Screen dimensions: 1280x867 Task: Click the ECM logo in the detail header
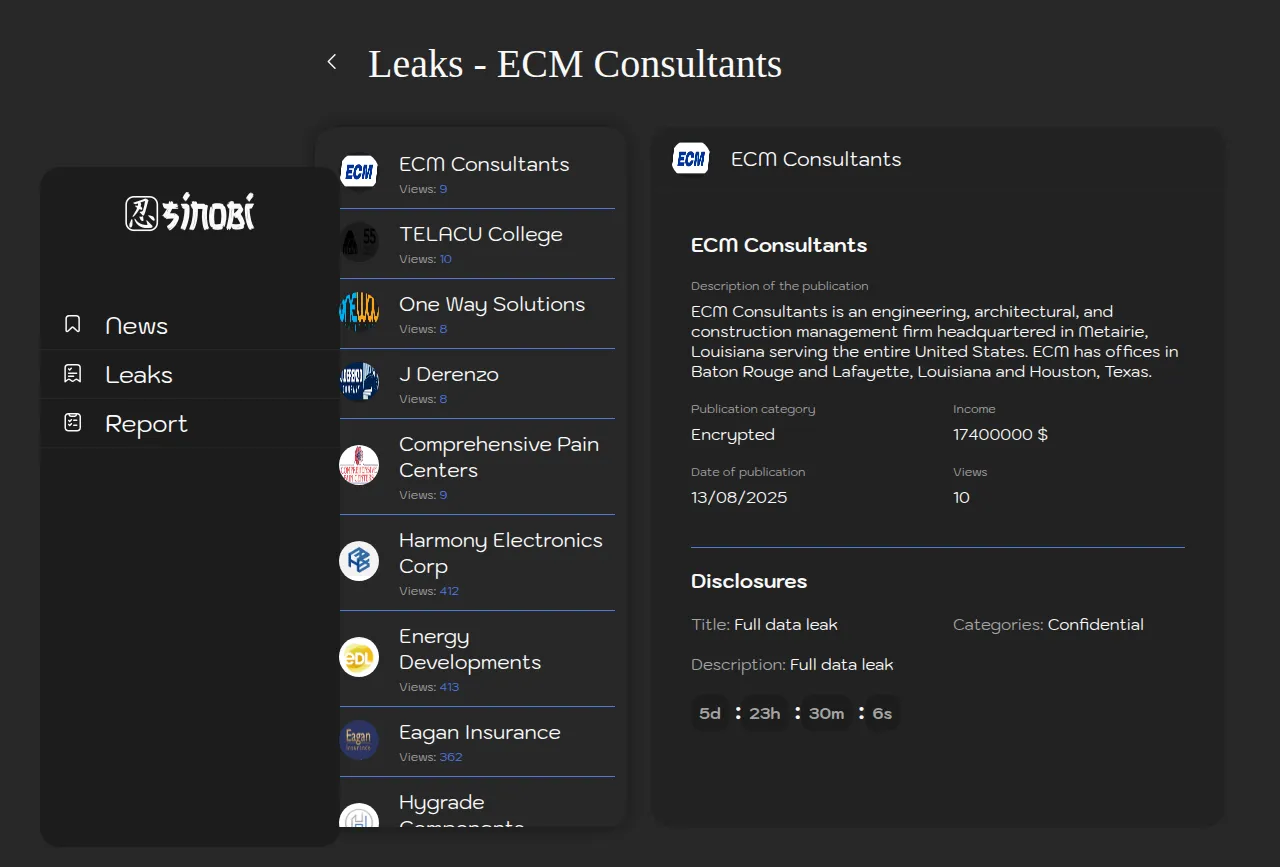coord(691,159)
